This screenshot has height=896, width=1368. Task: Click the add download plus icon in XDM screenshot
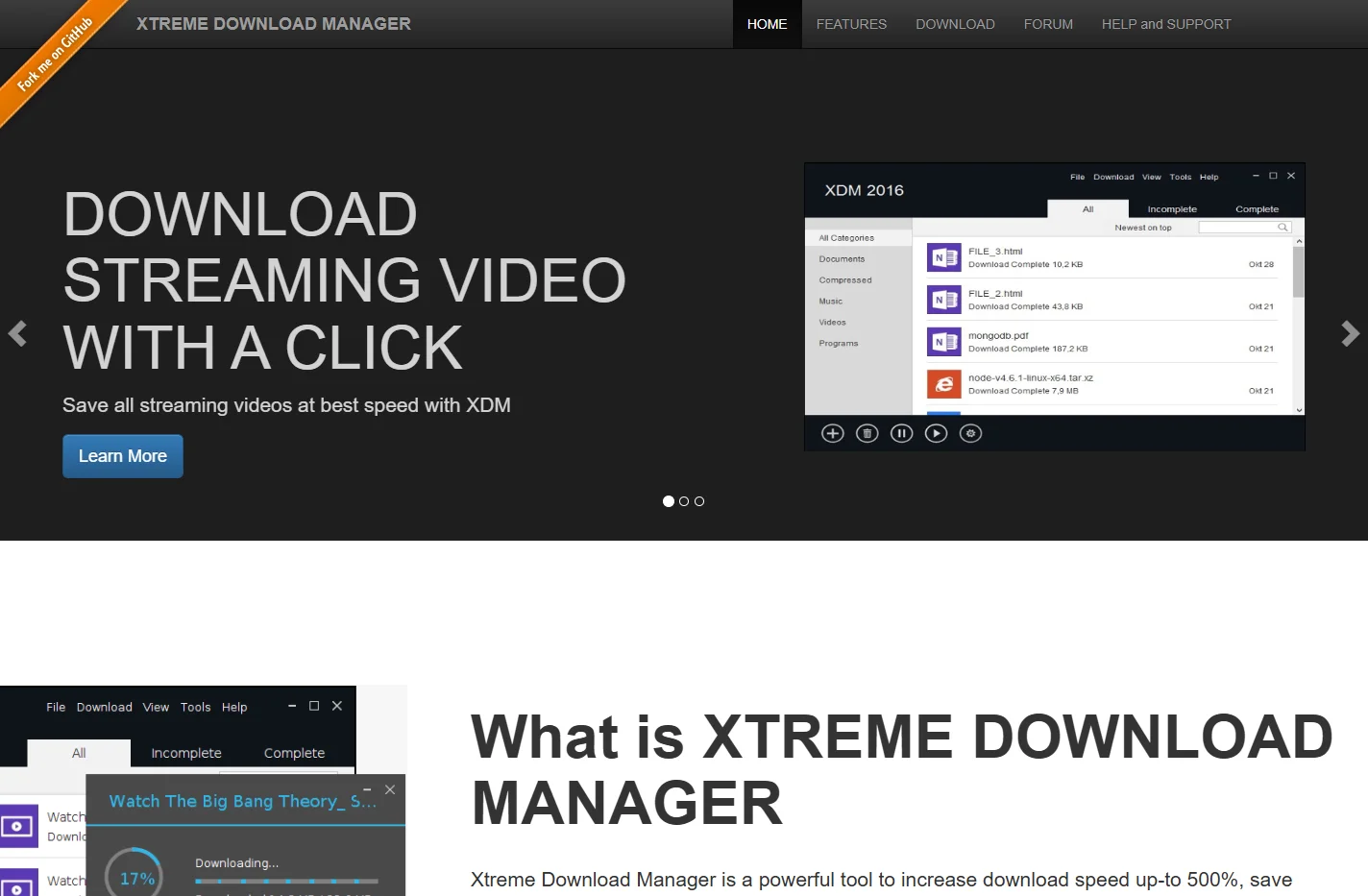tap(833, 433)
